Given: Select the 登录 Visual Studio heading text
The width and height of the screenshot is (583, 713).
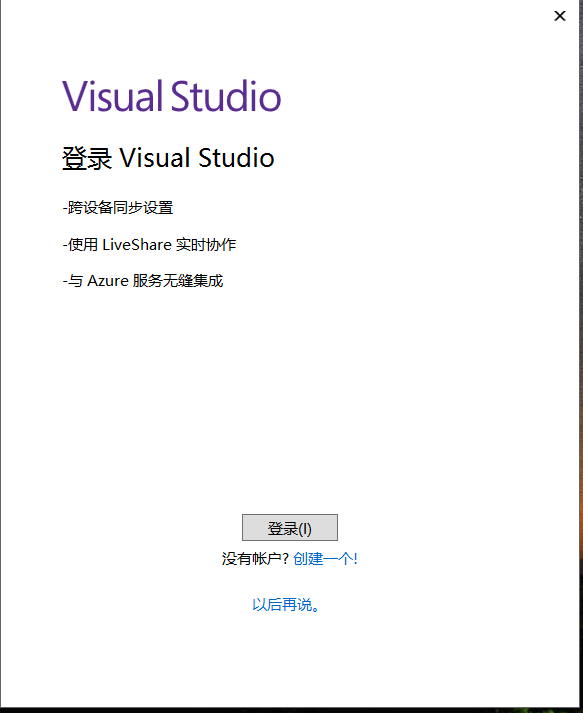Looking at the screenshot, I should (x=168, y=158).
